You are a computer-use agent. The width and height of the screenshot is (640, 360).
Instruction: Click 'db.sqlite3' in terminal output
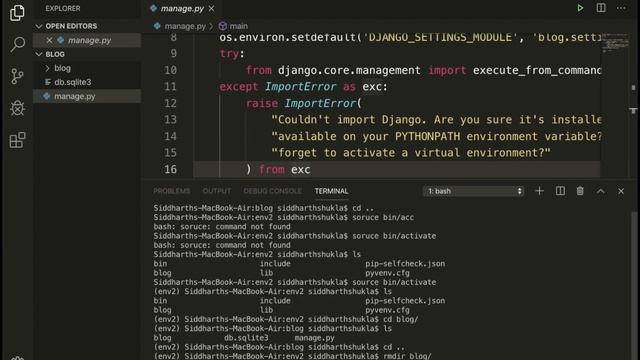coord(246,338)
